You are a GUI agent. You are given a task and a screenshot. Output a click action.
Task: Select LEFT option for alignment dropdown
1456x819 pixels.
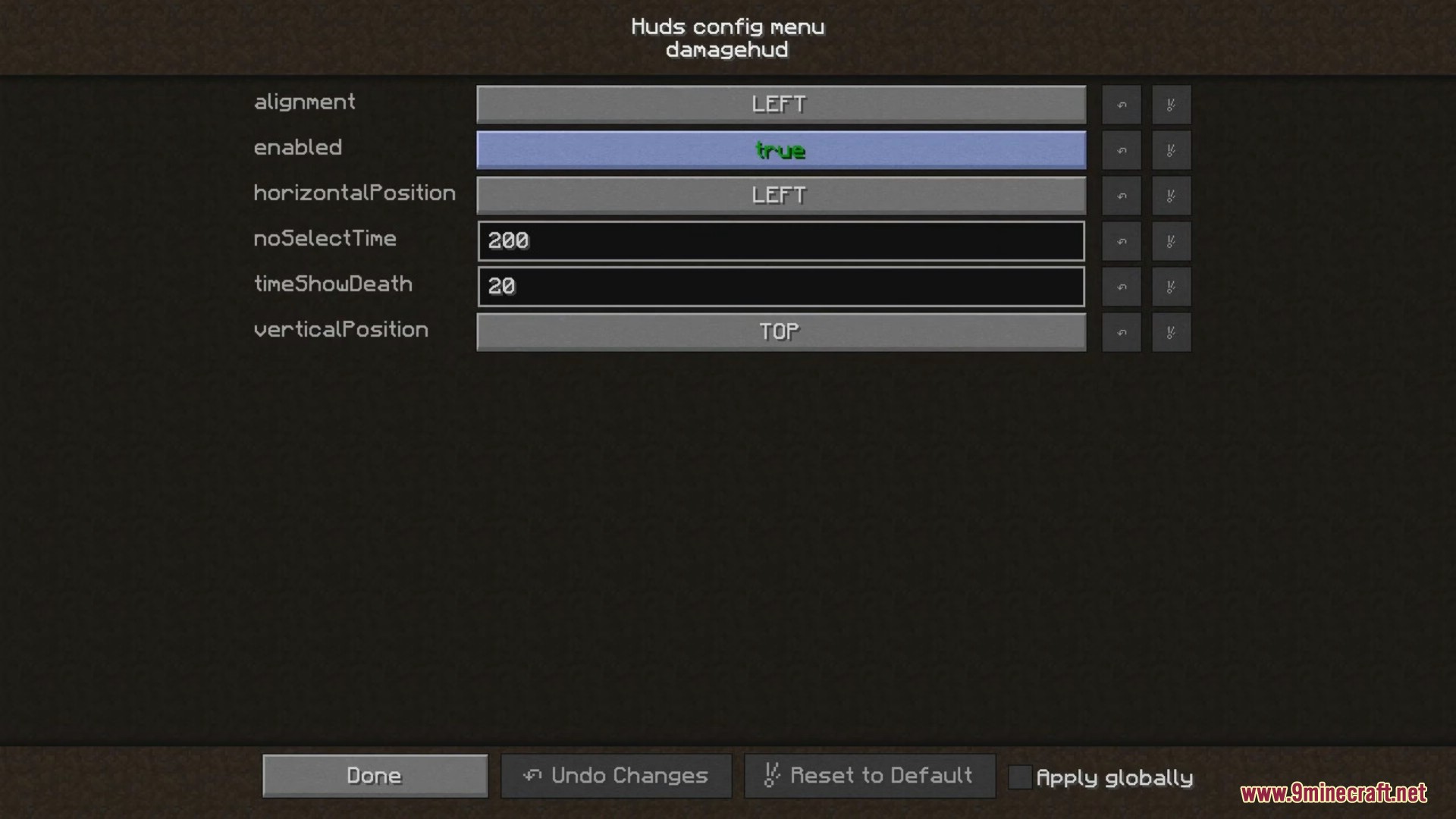780,104
